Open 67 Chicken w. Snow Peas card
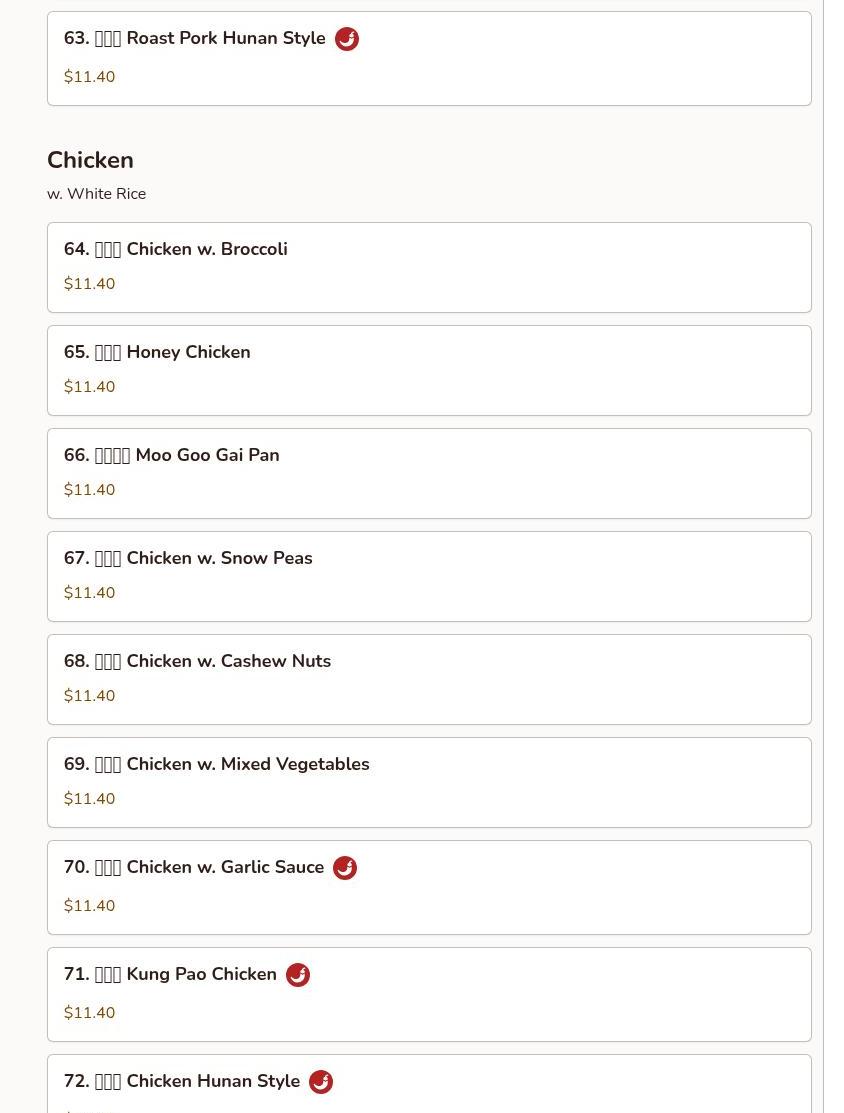 (429, 576)
